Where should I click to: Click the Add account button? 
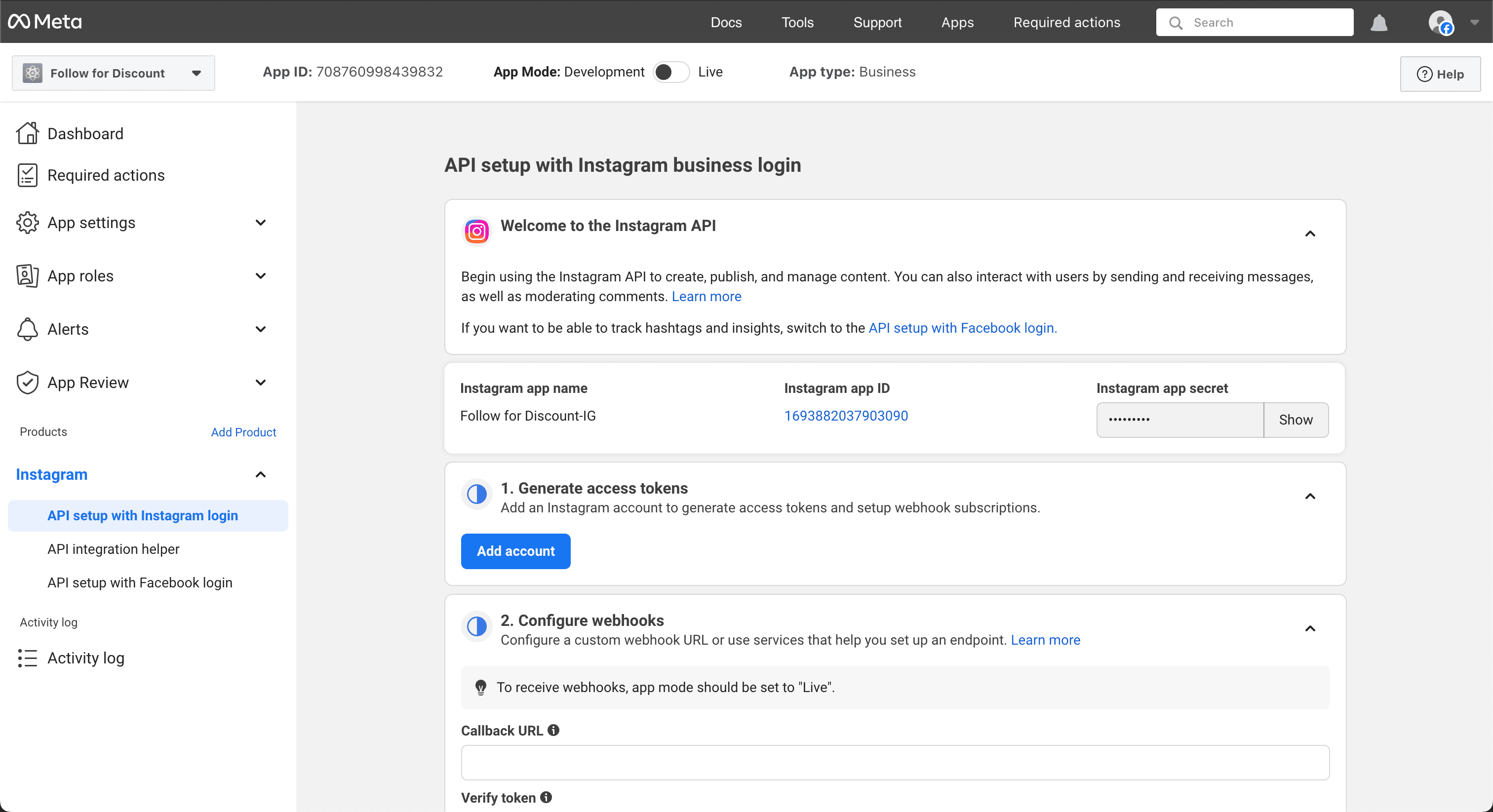(516, 551)
